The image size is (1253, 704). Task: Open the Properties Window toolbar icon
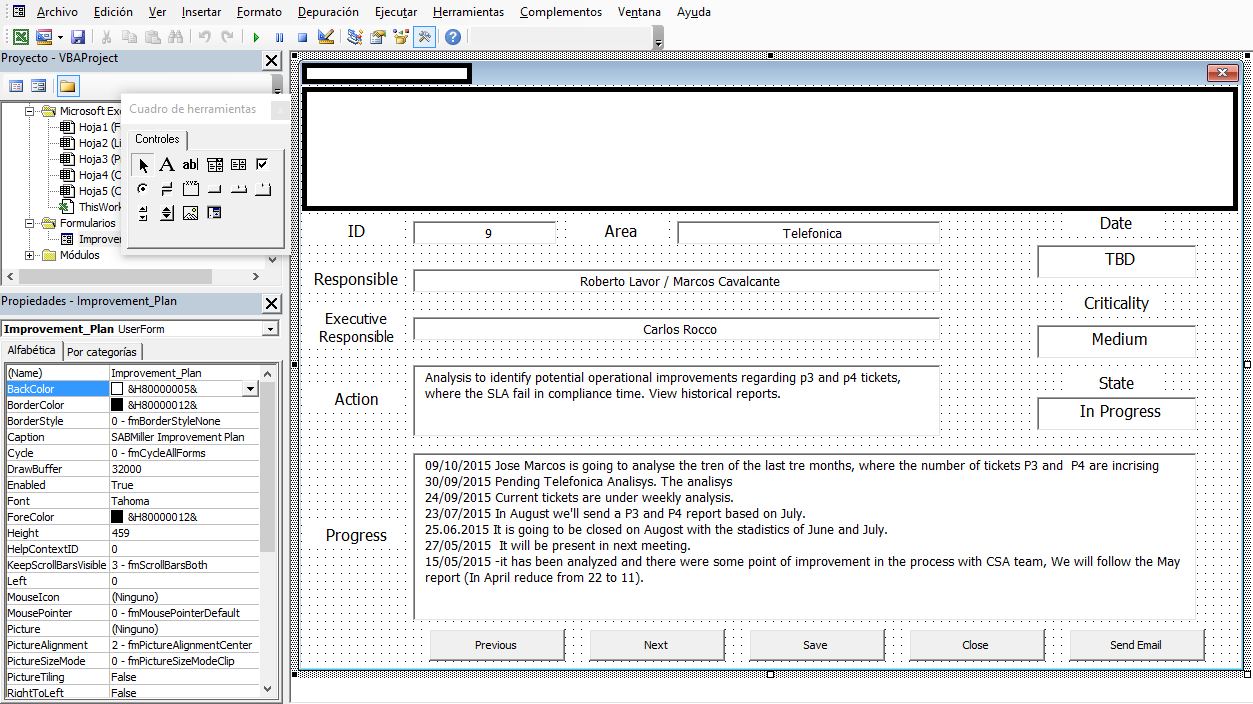click(x=378, y=37)
